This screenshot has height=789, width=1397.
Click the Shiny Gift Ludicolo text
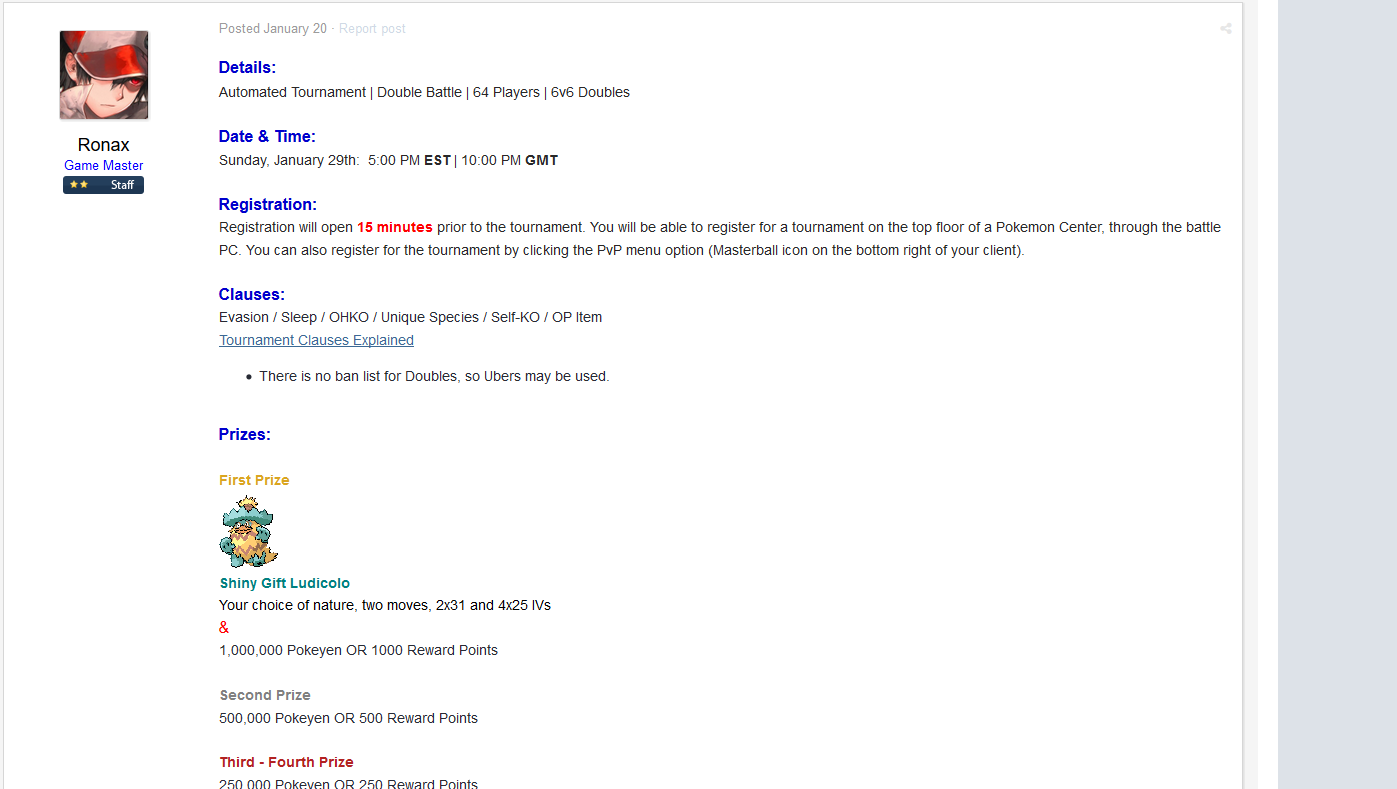(285, 583)
